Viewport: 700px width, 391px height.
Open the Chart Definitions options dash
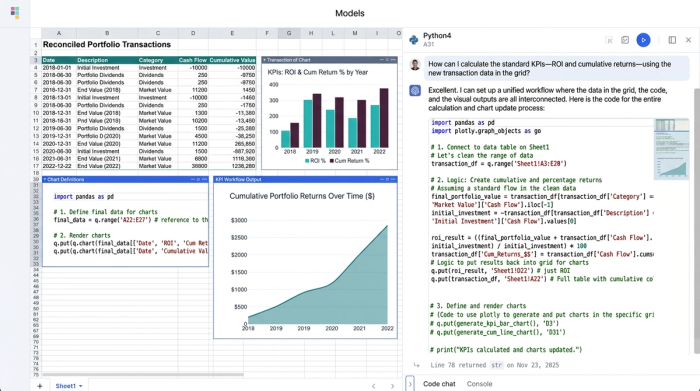(x=204, y=179)
